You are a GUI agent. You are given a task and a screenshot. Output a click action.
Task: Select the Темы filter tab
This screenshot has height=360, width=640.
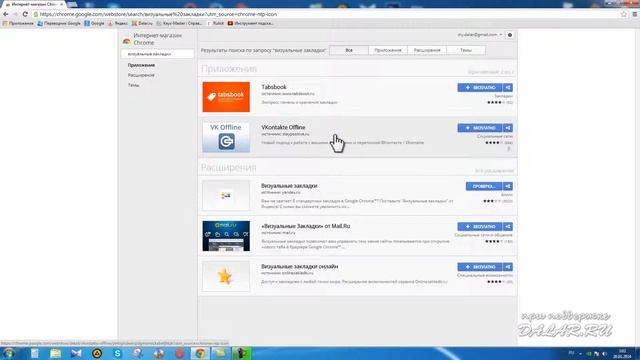point(466,50)
